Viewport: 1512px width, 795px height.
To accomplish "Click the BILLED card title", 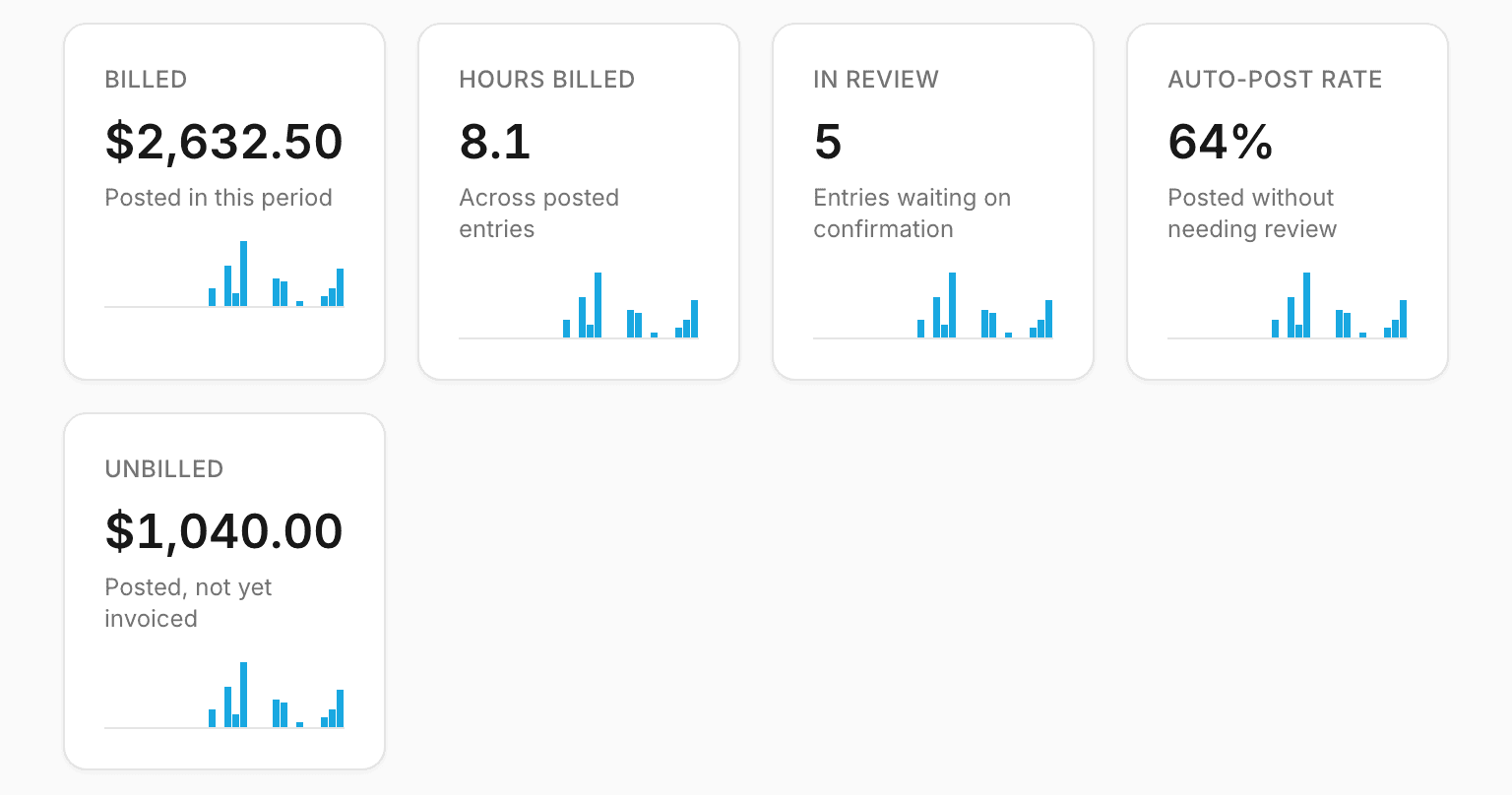I will pos(146,80).
